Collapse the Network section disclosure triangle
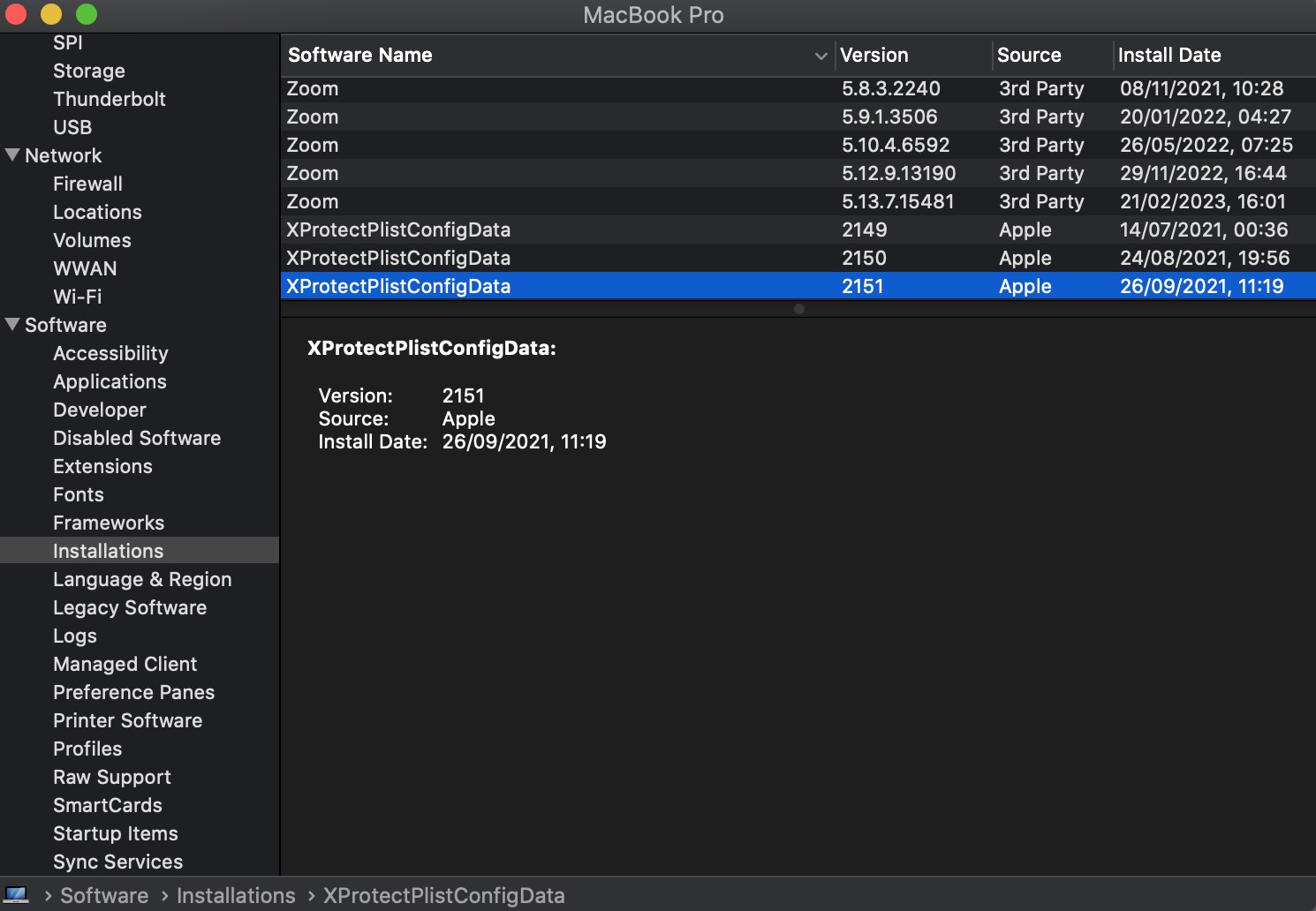This screenshot has height=911, width=1316. 12,155
